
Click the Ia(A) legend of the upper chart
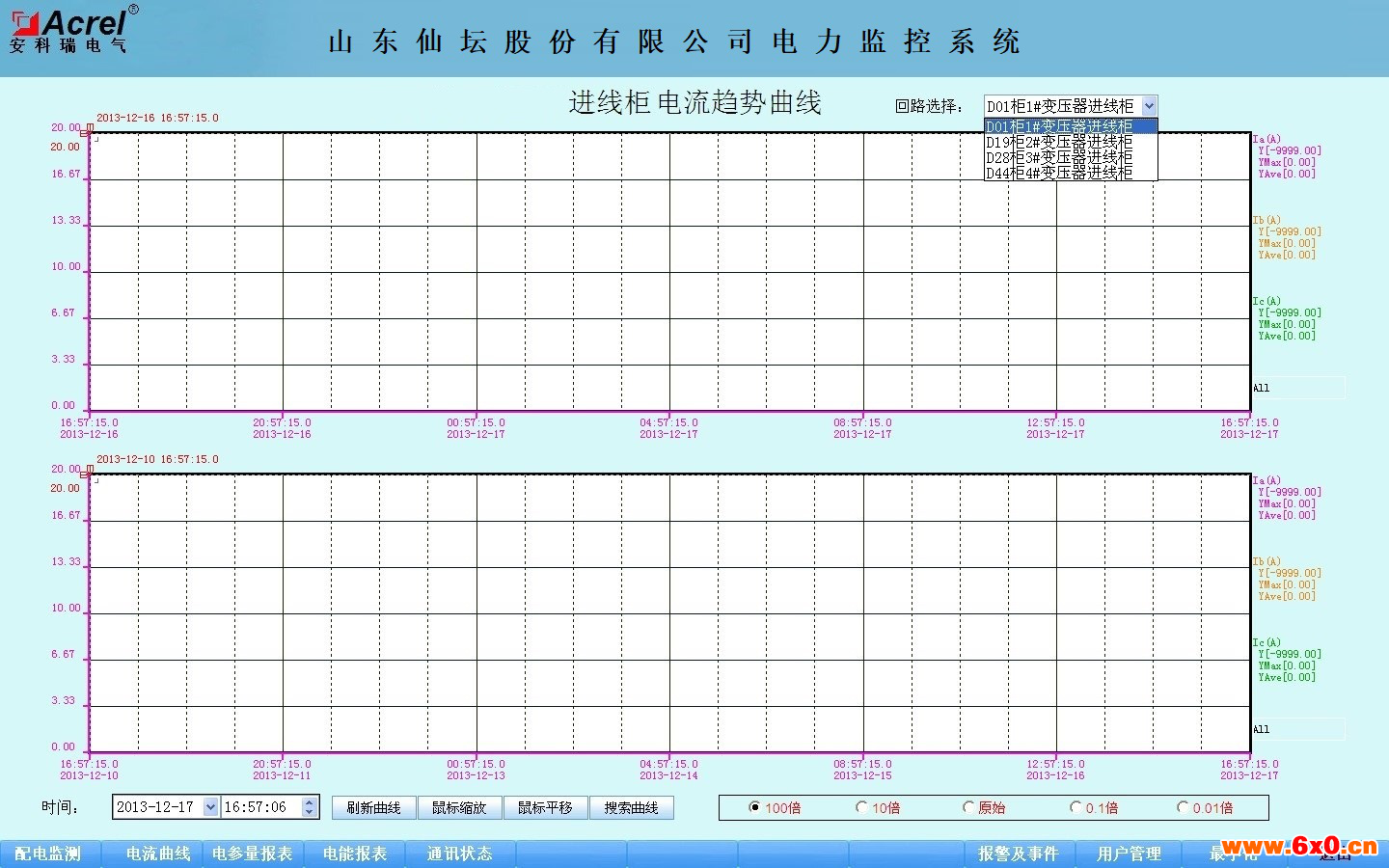click(1266, 139)
